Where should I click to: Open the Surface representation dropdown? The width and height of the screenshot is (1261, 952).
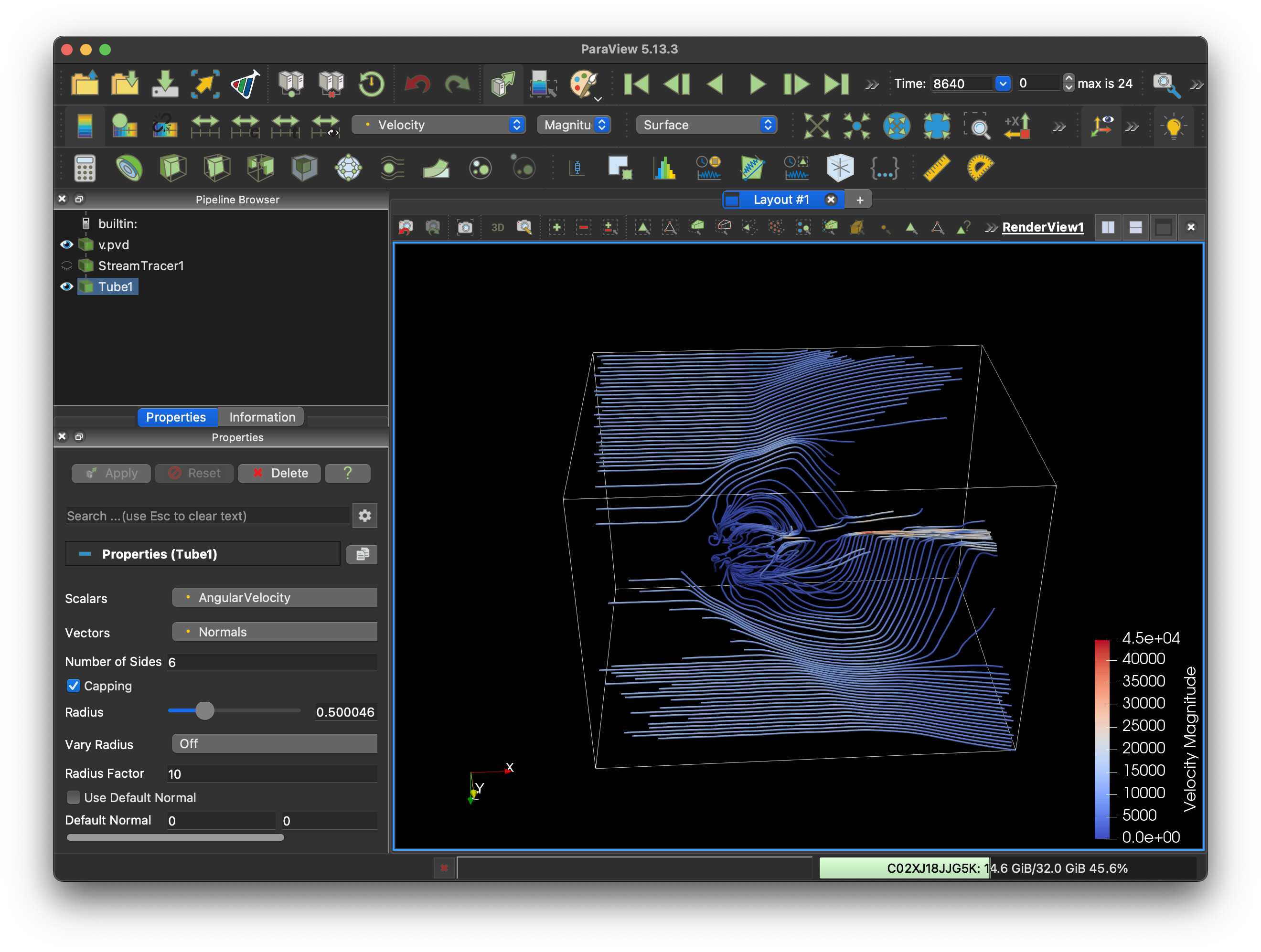[x=706, y=125]
